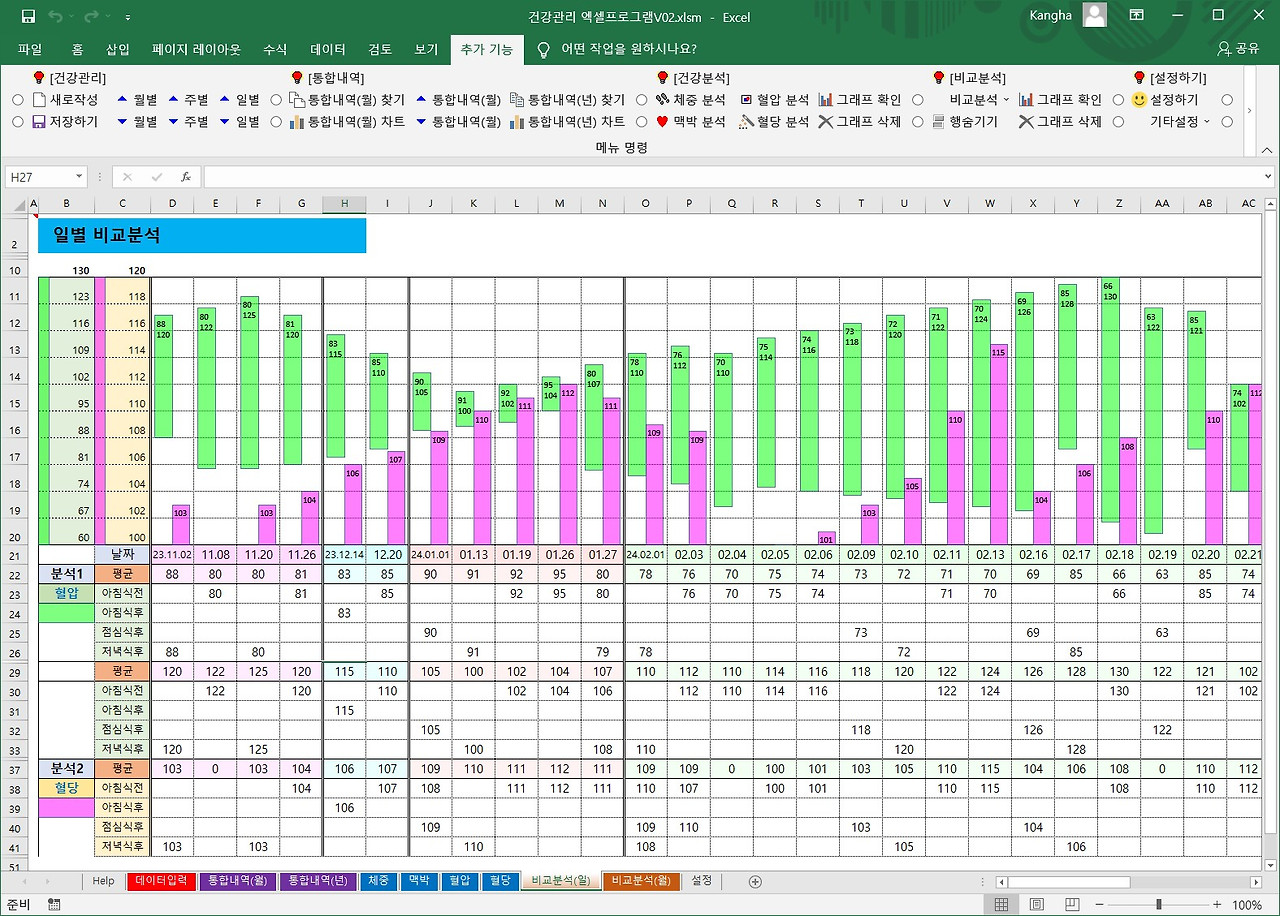
Task: Select the radio circle left of 저장하기
Action: coord(18,122)
